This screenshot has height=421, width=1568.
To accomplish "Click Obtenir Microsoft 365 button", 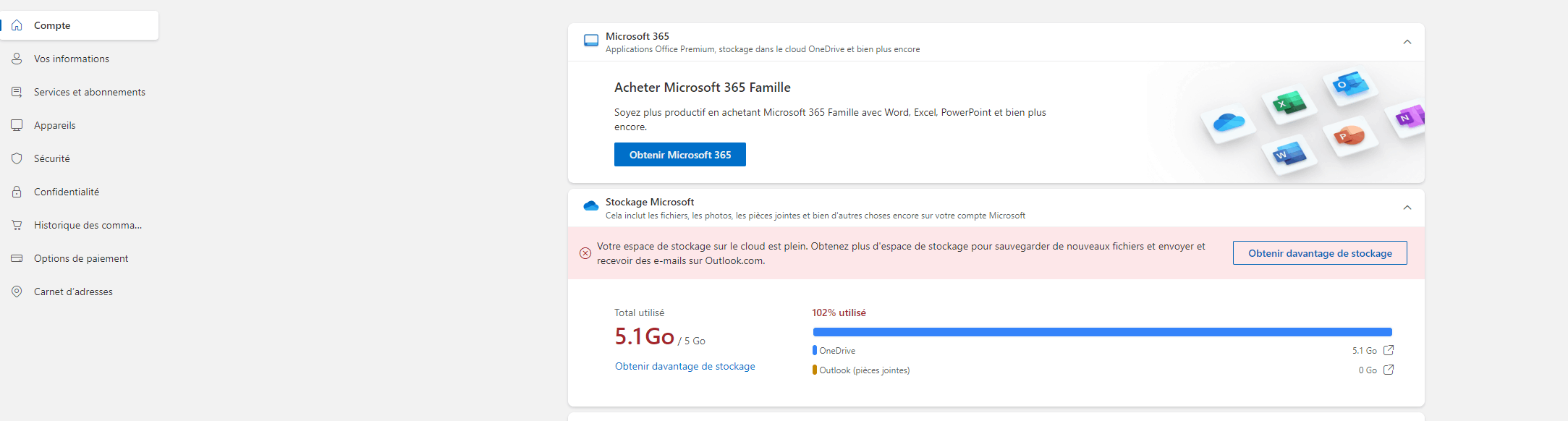I will (x=680, y=155).
